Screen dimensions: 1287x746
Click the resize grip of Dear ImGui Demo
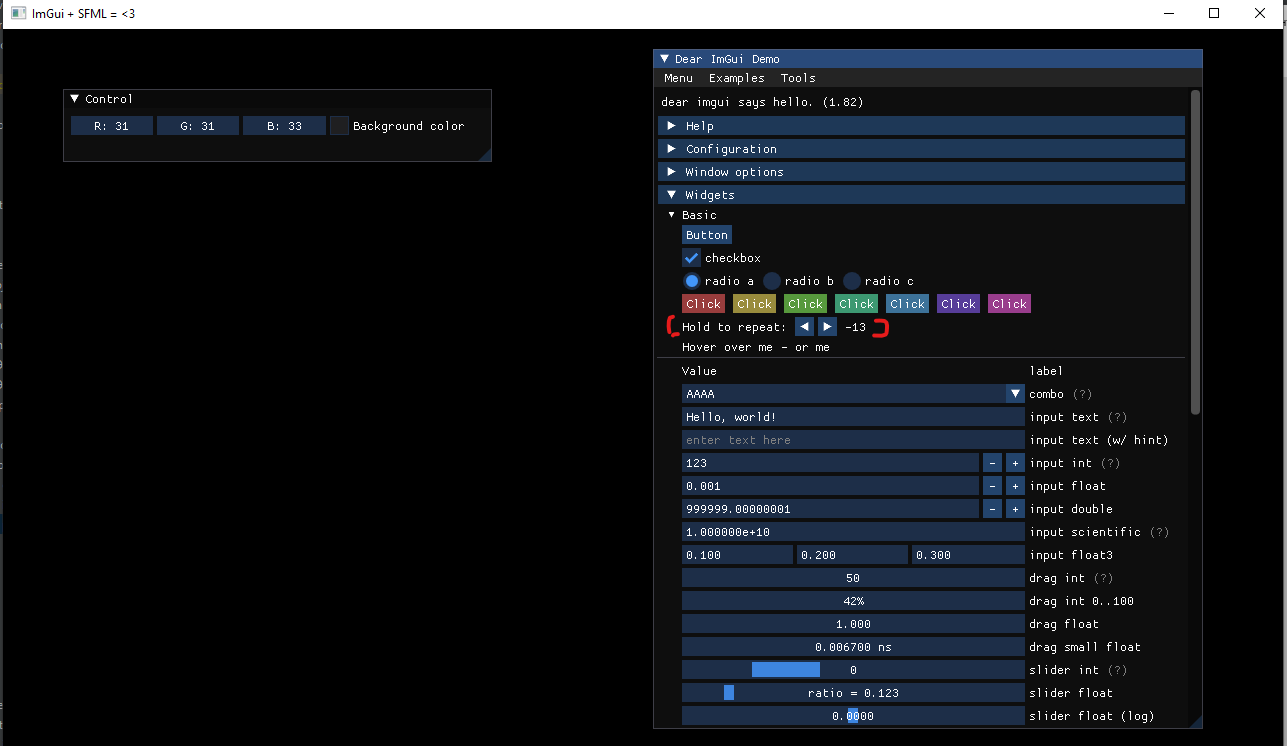pos(1196,722)
